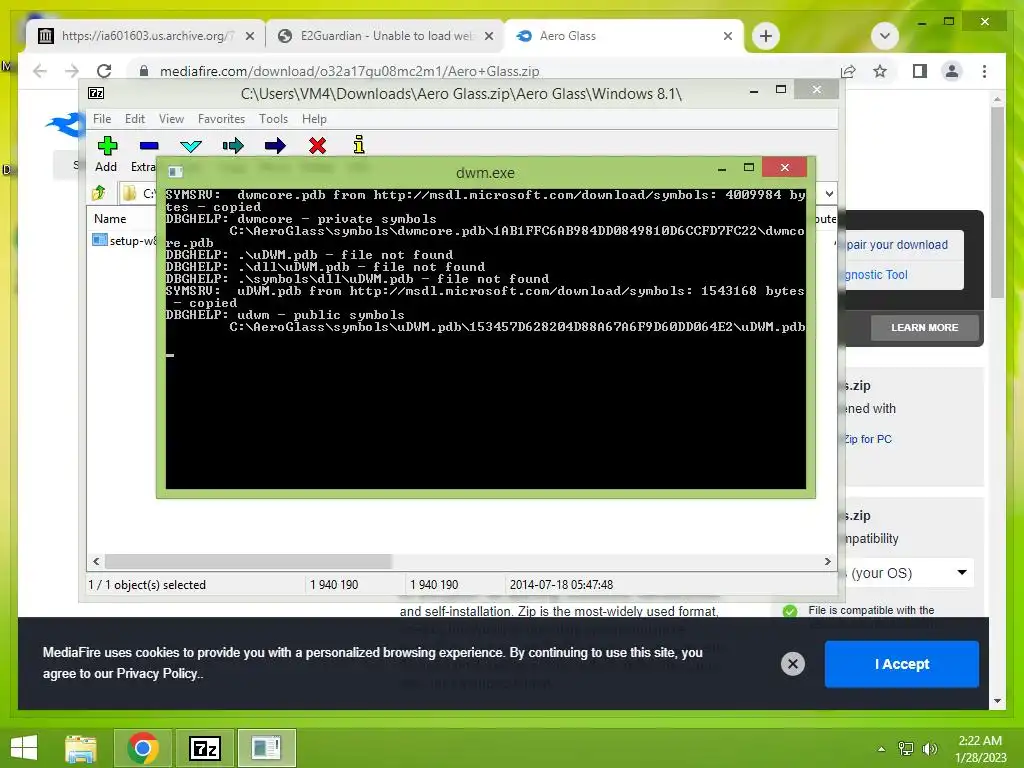
Task: Click the Chrome taskbar icon
Action: 142,748
